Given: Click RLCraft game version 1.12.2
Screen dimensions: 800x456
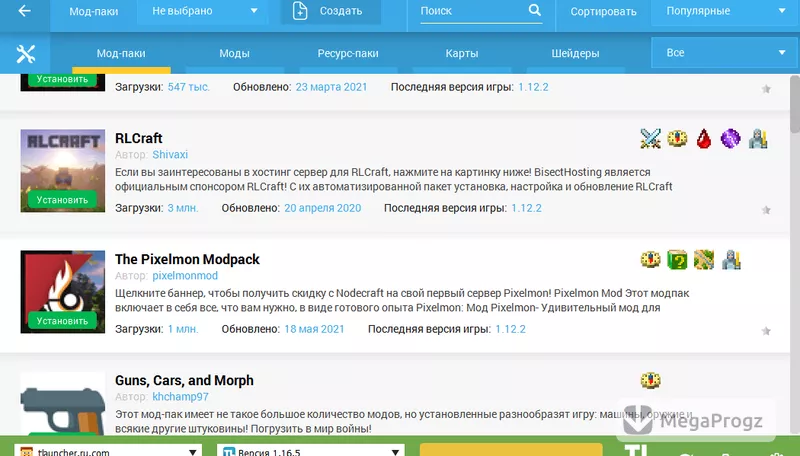Looking at the screenshot, I should tap(527, 208).
